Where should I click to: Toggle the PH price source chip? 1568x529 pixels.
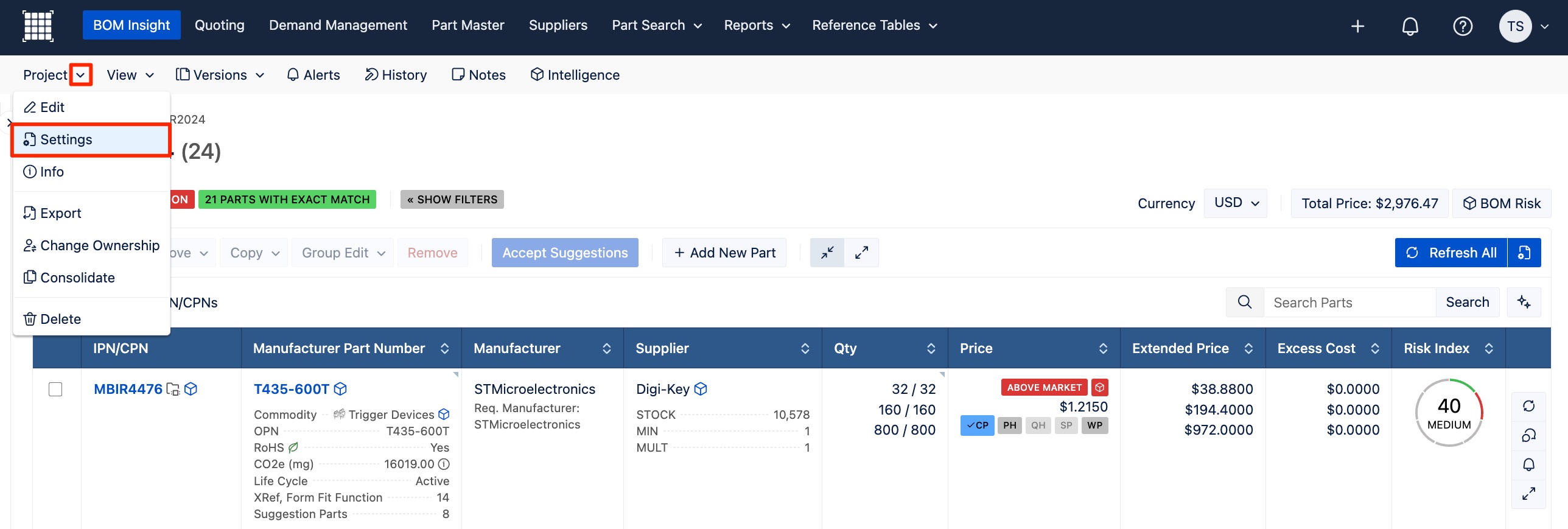1010,426
